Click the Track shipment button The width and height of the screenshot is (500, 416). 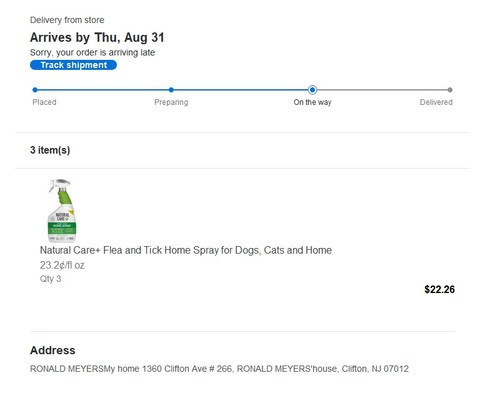73,65
